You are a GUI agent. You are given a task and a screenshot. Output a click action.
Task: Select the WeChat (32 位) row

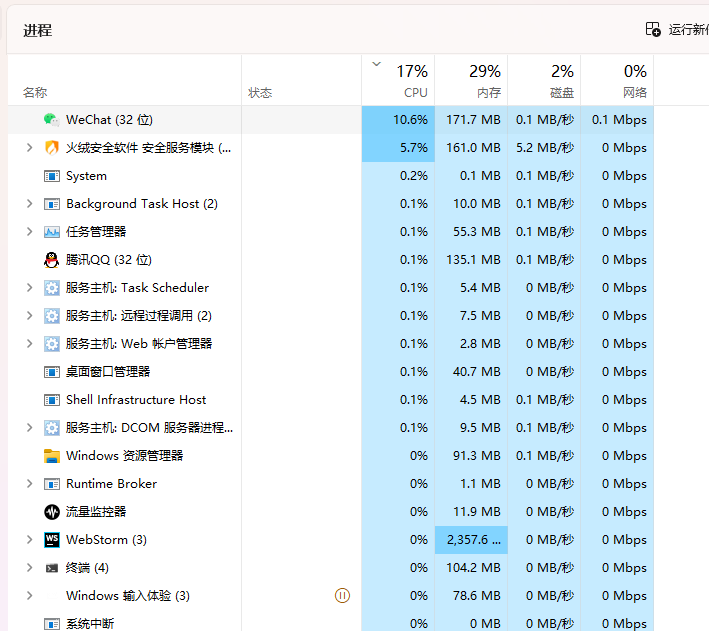pos(331,120)
